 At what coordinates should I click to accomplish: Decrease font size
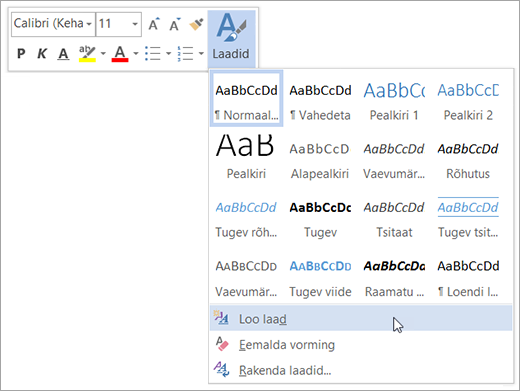(175, 24)
